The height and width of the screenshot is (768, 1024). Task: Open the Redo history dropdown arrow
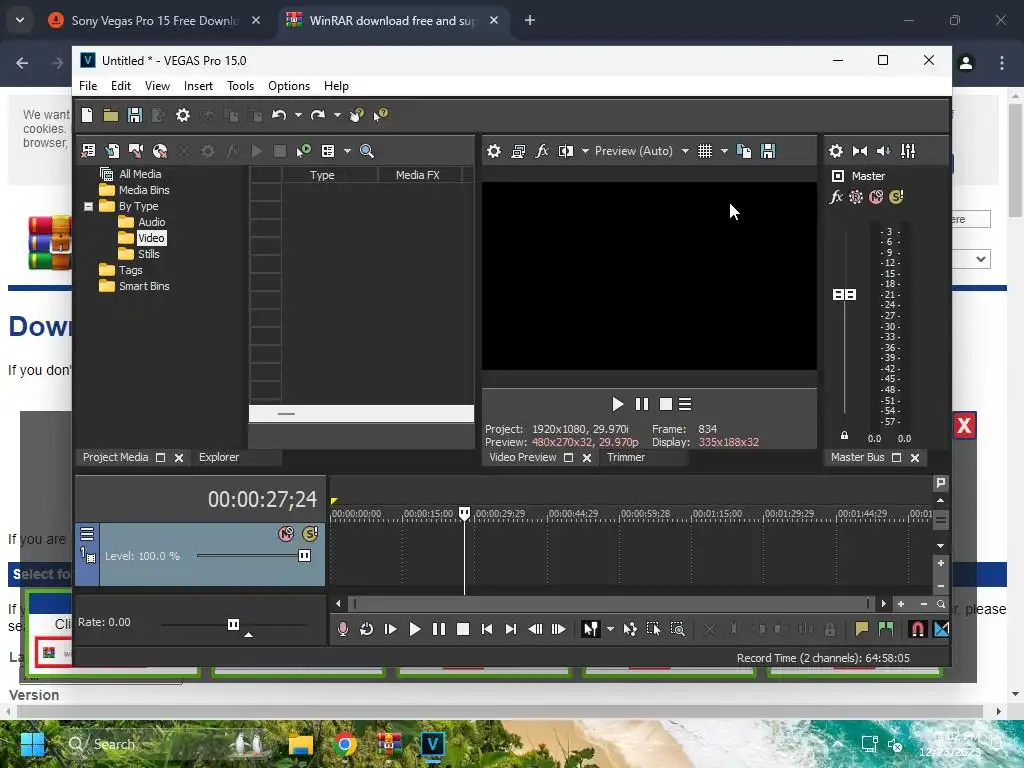pyautogui.click(x=338, y=116)
